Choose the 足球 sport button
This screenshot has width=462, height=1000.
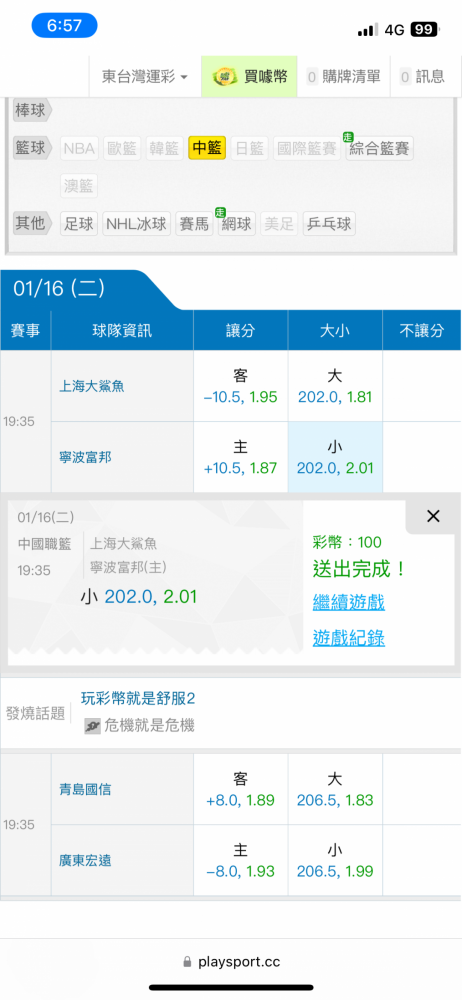[79, 224]
